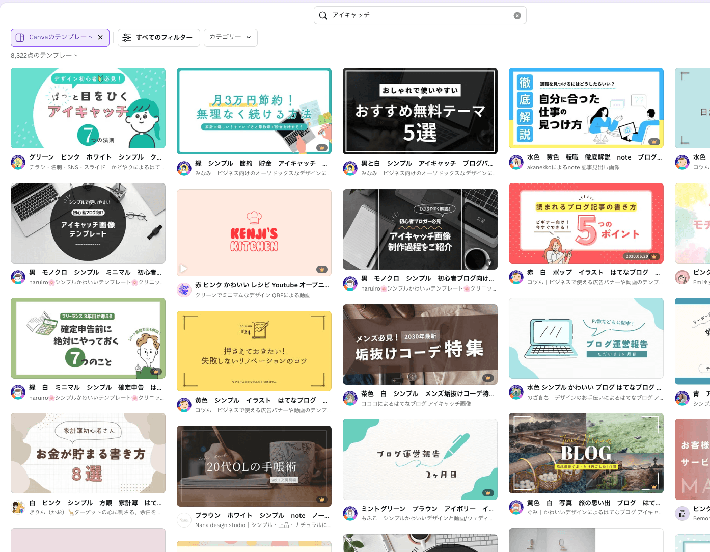710x552 pixels.
Task: Open the おすすめ無料テーマ5選 template
Action: (420, 111)
